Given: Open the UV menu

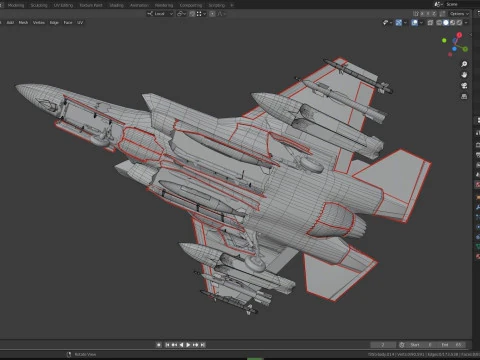Looking at the screenshot, I should coord(80,22).
